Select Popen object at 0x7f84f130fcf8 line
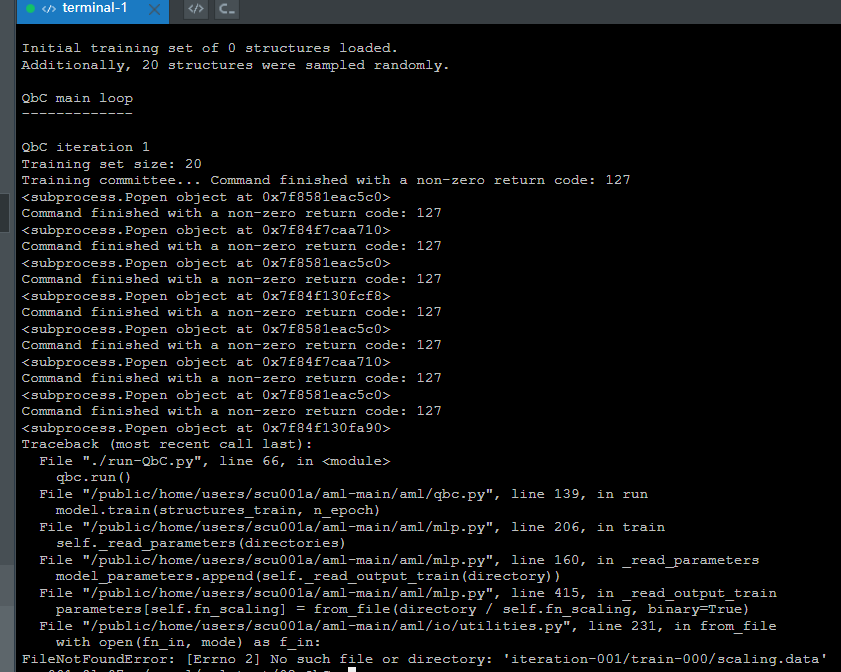Screen dimensions: 841x672 (206, 296)
